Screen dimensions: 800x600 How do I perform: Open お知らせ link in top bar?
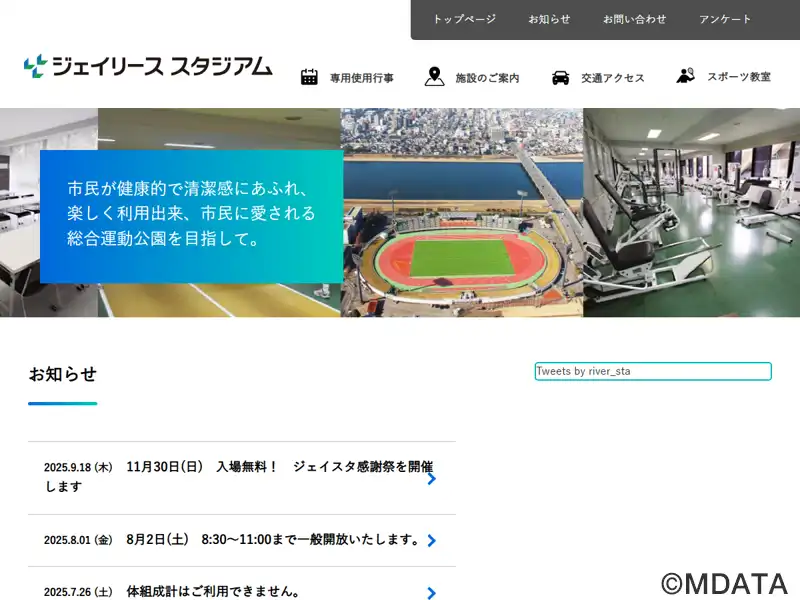pos(549,19)
